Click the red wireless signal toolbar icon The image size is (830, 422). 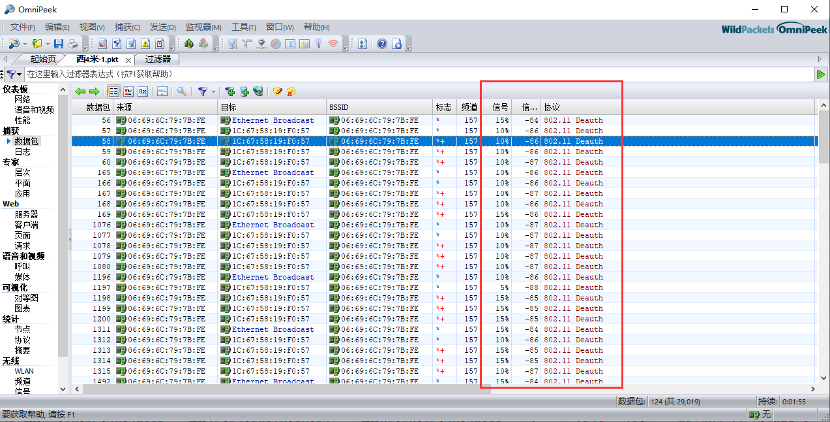point(333,44)
